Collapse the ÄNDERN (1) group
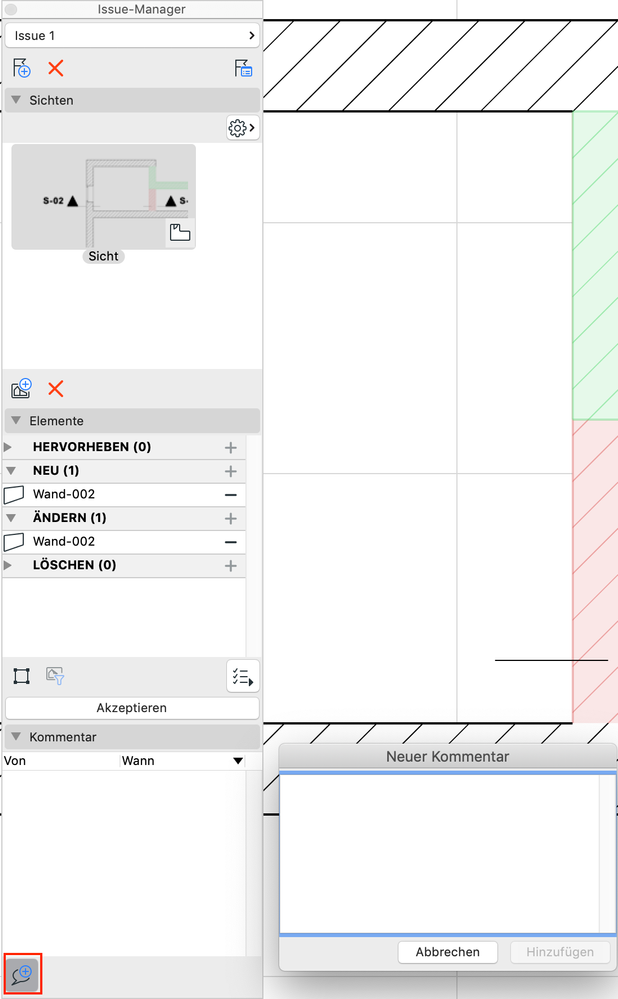The width and height of the screenshot is (618, 999). 10,518
